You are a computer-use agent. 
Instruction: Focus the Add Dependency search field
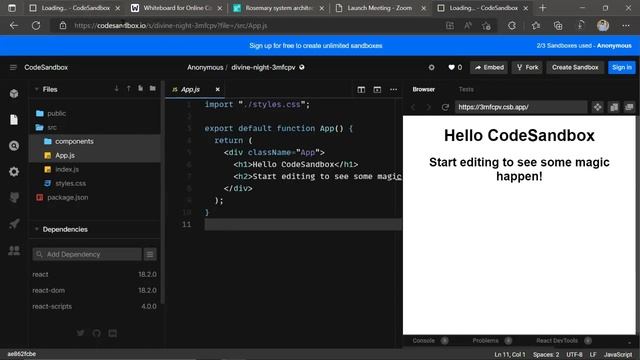87,254
